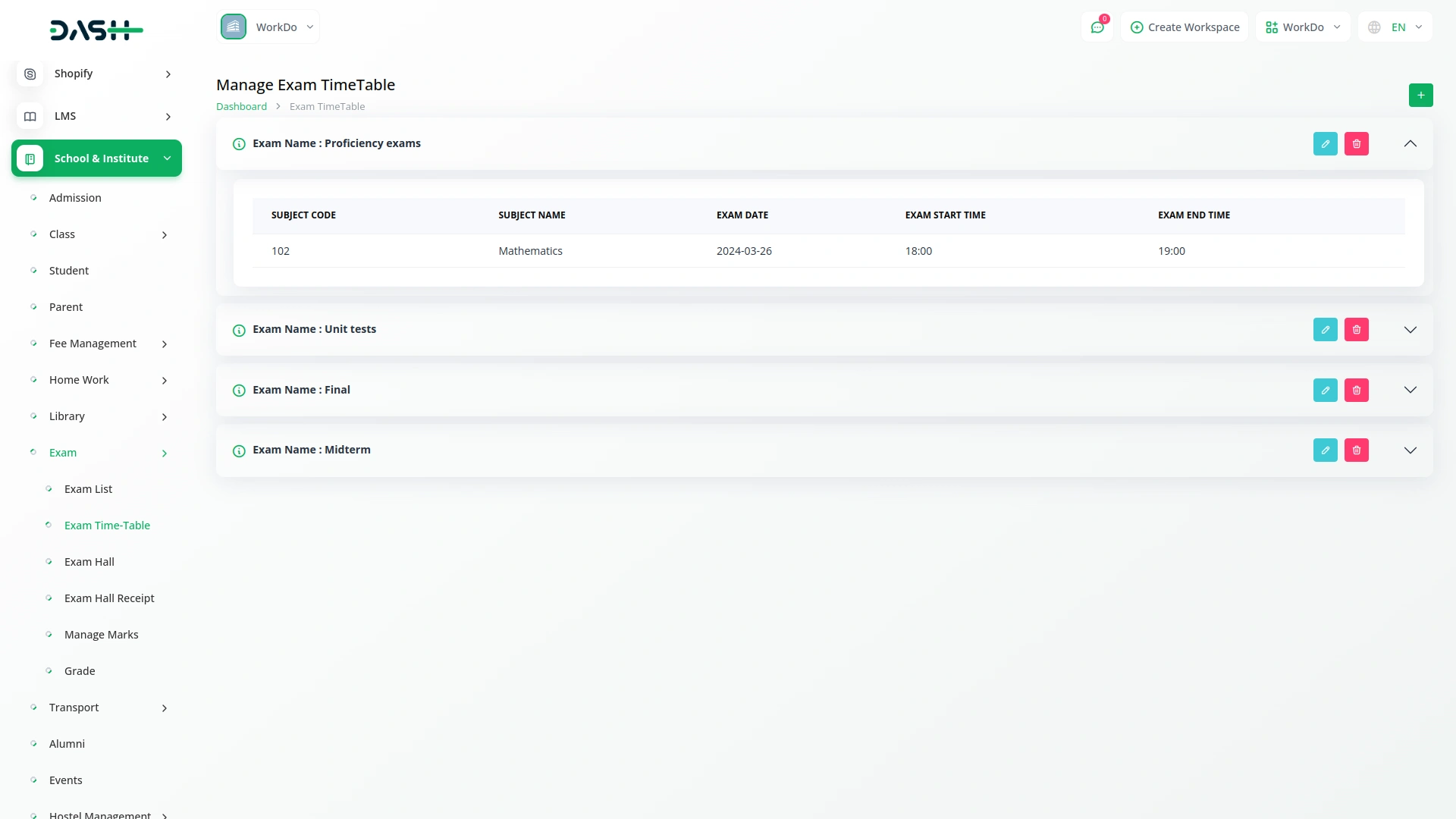Delete the Midterm exam timetable
Image resolution: width=1456 pixels, height=819 pixels.
(1356, 450)
